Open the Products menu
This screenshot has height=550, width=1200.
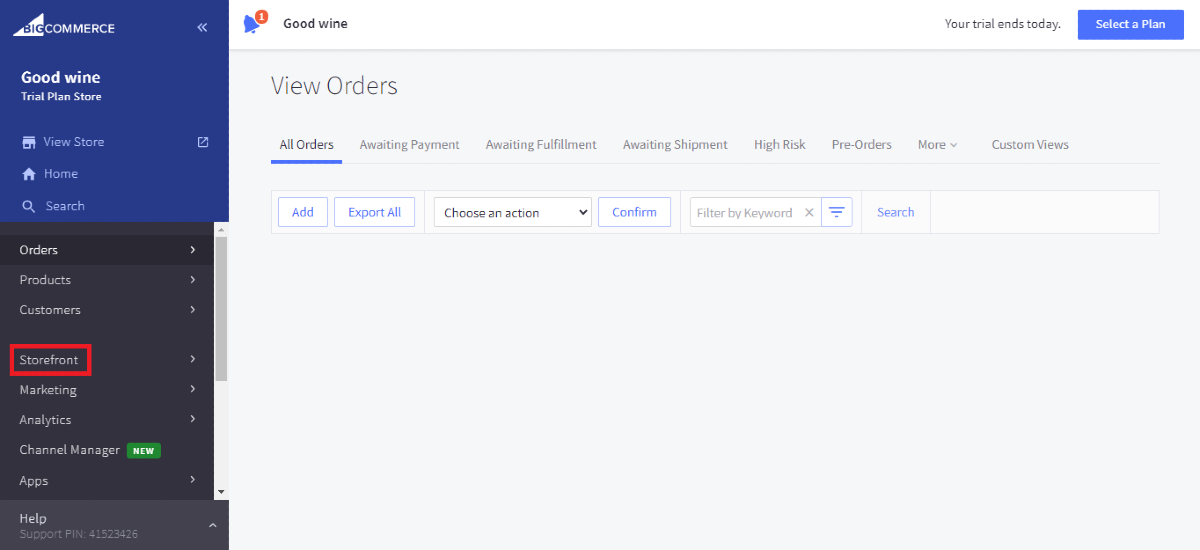point(45,280)
